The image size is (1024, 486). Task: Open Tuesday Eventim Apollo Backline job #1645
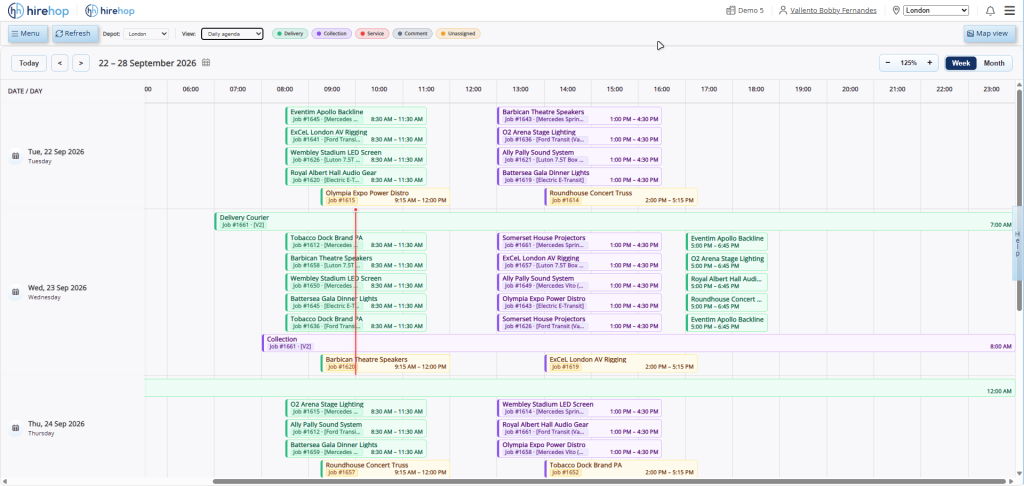click(356, 116)
